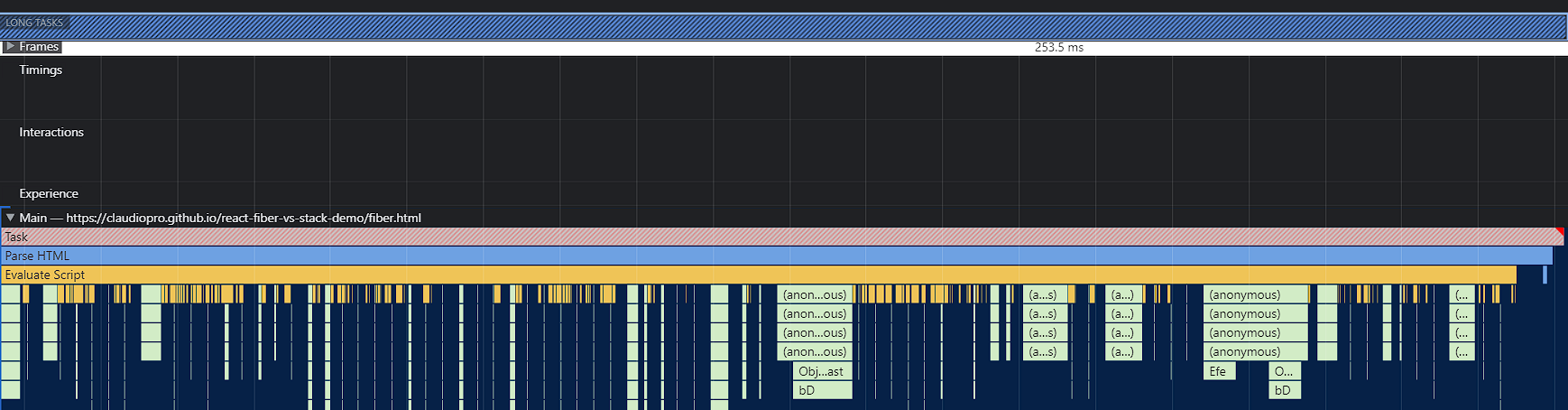Select the Evaluate Script event bar

[x=758, y=275]
